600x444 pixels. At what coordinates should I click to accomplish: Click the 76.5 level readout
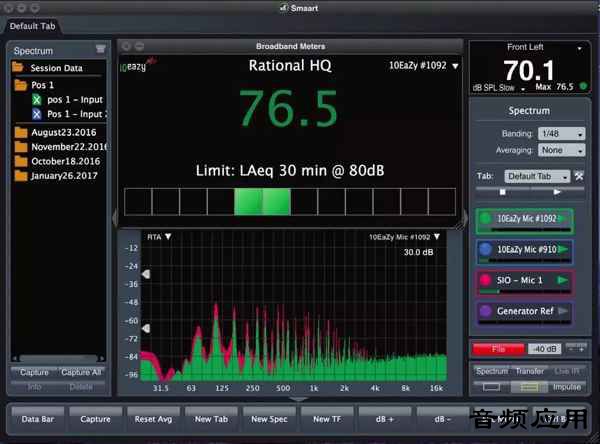288,108
